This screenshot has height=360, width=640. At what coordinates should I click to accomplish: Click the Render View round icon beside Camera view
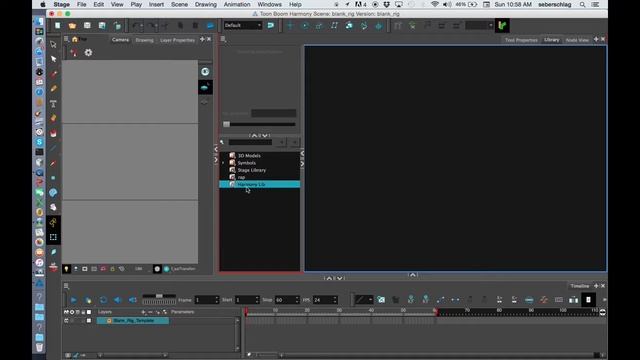(x=205, y=72)
